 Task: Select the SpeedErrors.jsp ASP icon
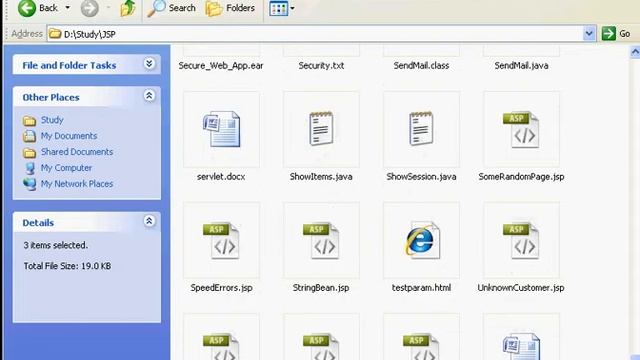pos(221,240)
